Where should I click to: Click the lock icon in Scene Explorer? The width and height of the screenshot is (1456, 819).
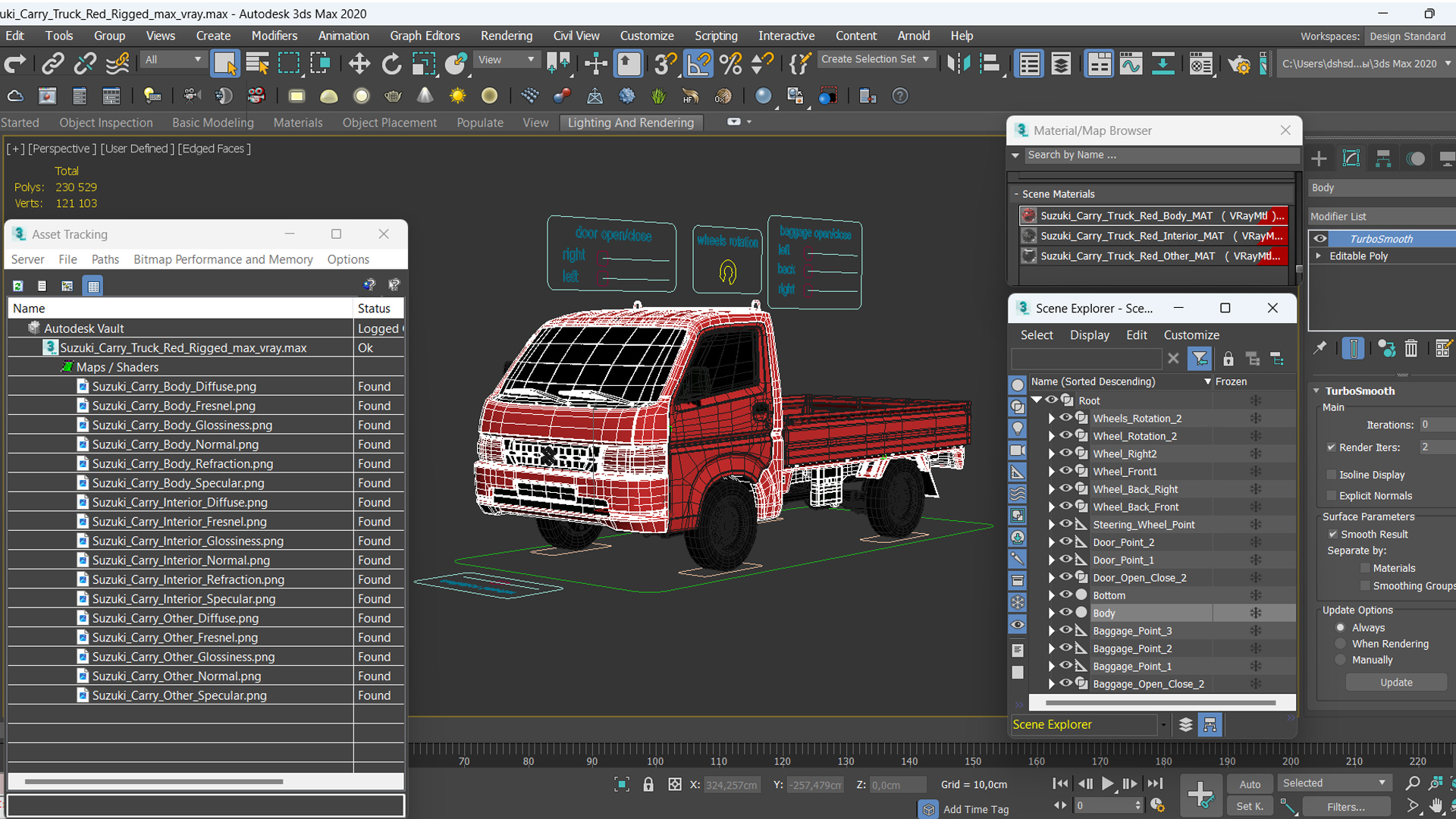coord(1228,359)
